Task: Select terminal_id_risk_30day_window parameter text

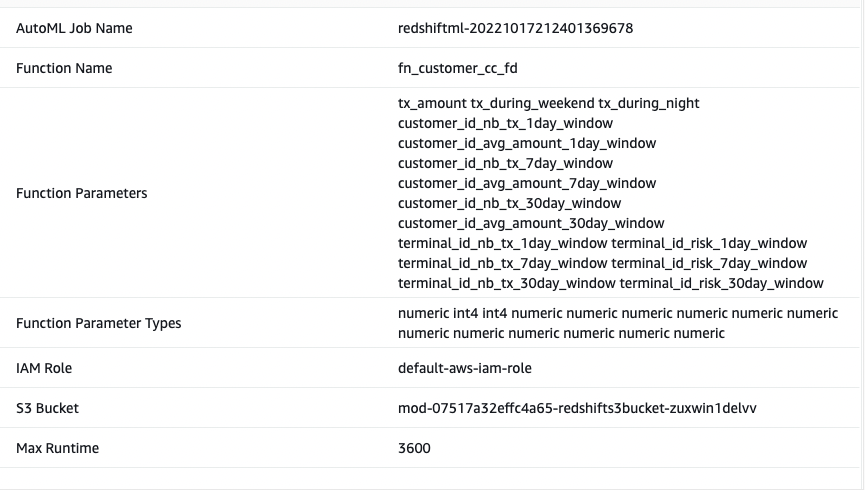Action: pyautogui.click(x=721, y=283)
